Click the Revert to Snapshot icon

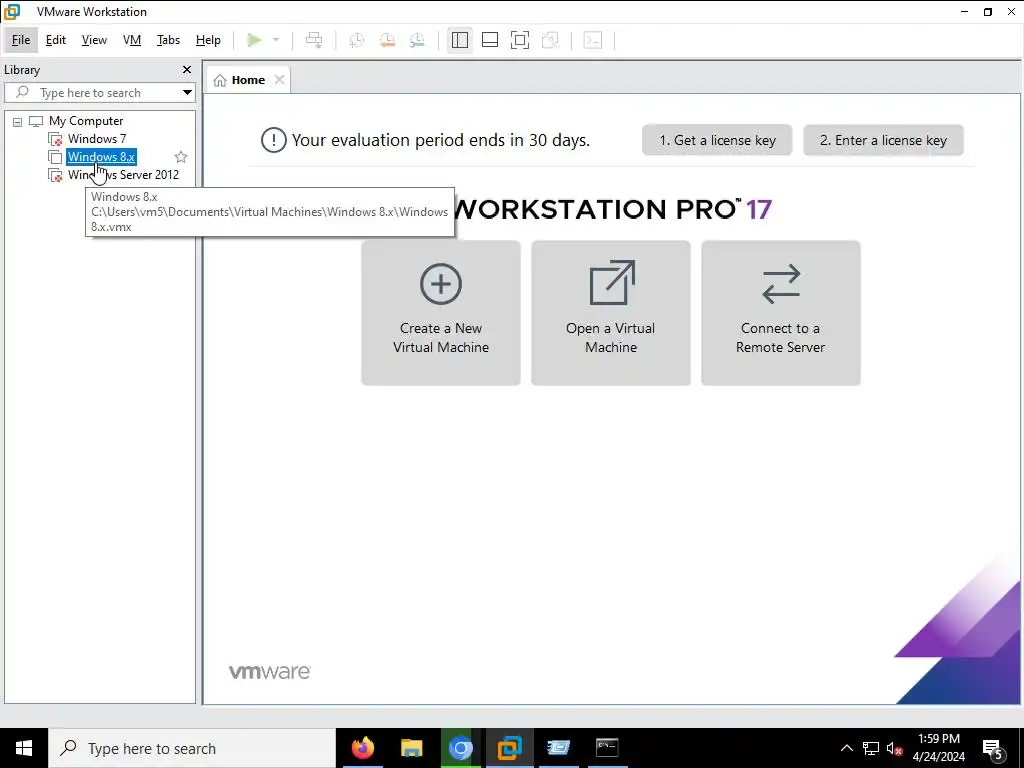tap(387, 40)
